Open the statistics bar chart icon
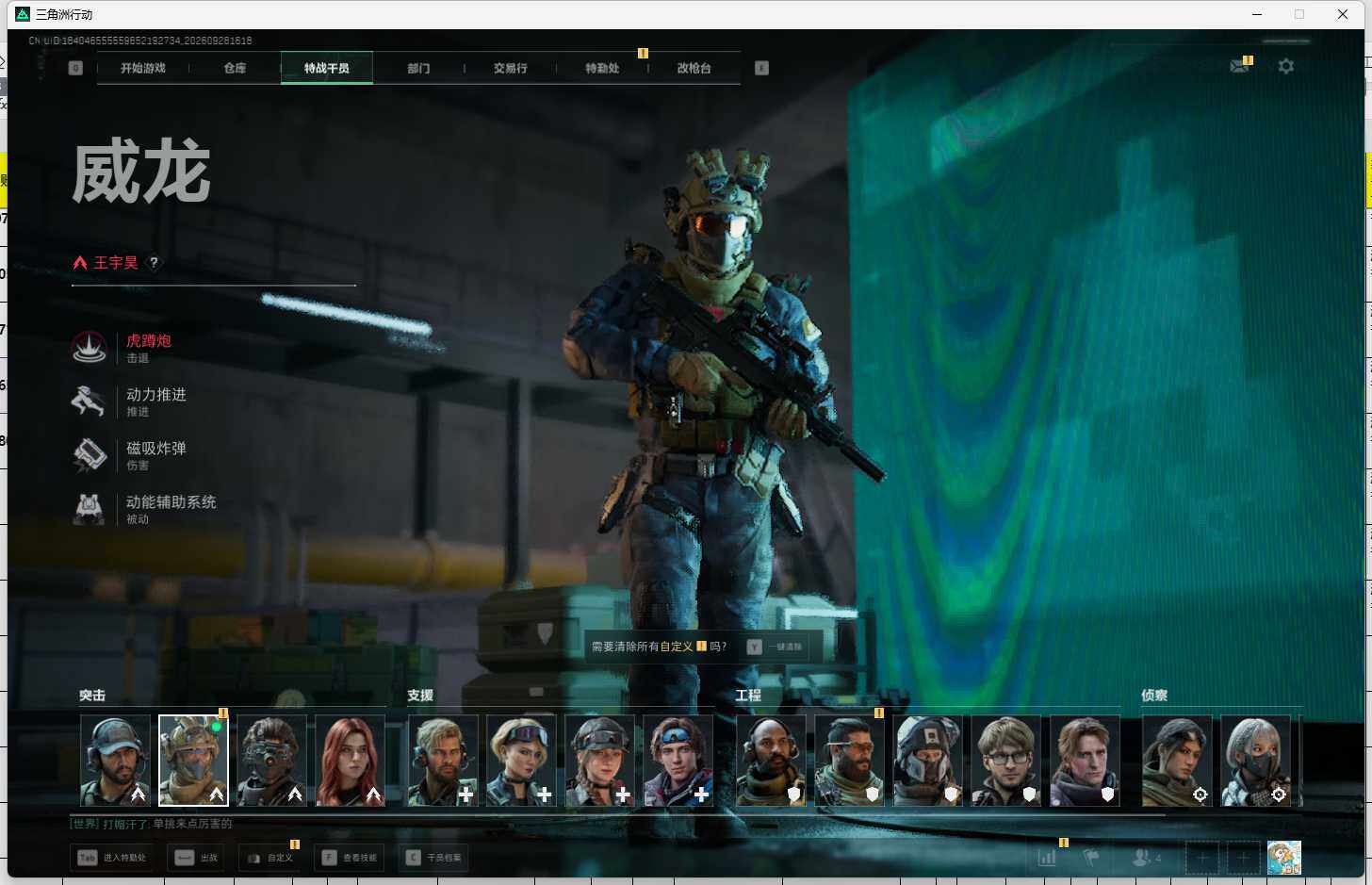Screen dimensions: 1372x885 coord(1047,858)
